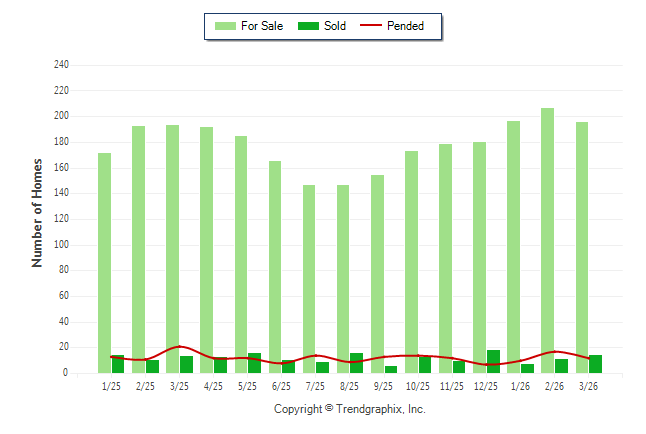Click the 3/26 x-axis label
The width and height of the screenshot is (646, 434).
(x=588, y=387)
